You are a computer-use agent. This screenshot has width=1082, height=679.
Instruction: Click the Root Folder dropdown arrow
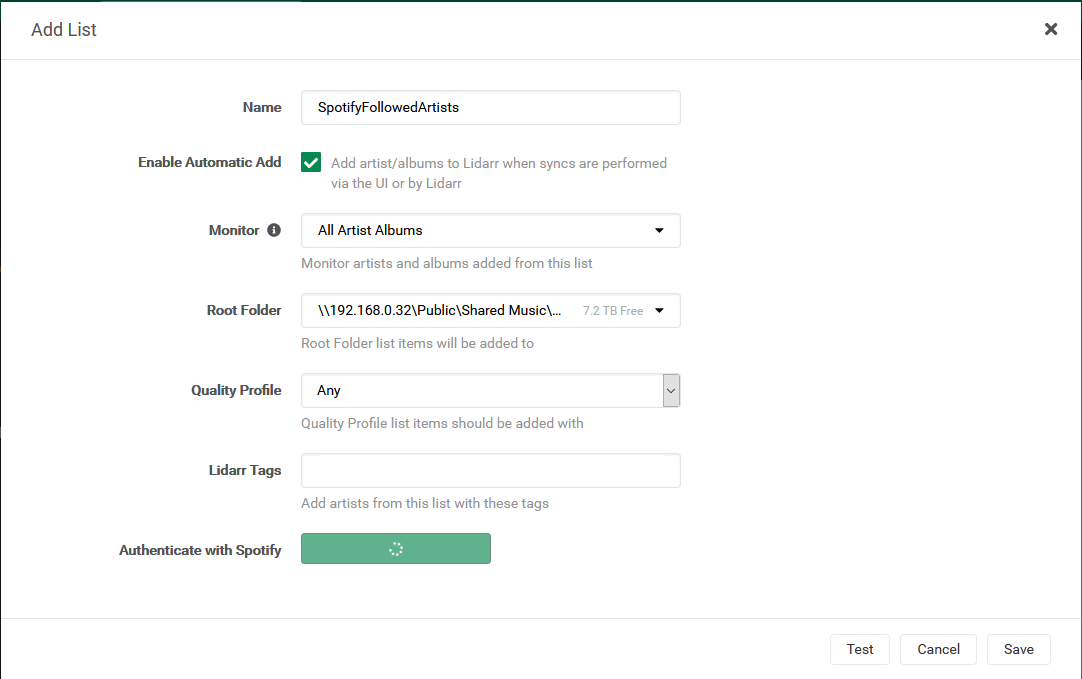coord(660,310)
